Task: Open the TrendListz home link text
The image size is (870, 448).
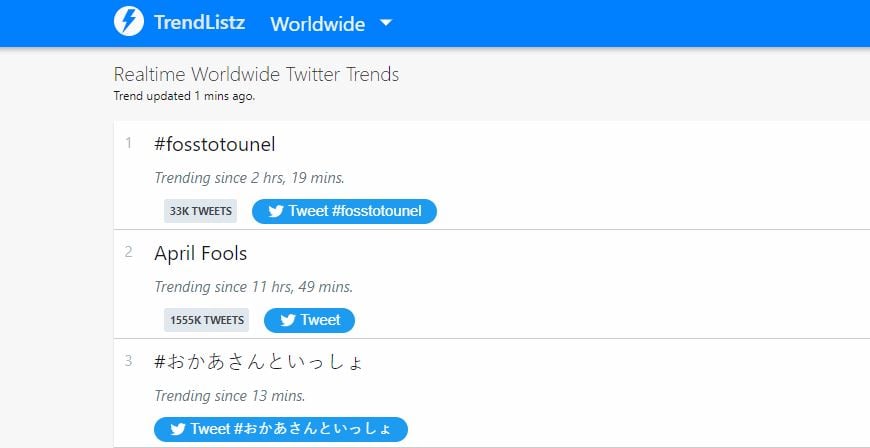Action: [x=199, y=23]
